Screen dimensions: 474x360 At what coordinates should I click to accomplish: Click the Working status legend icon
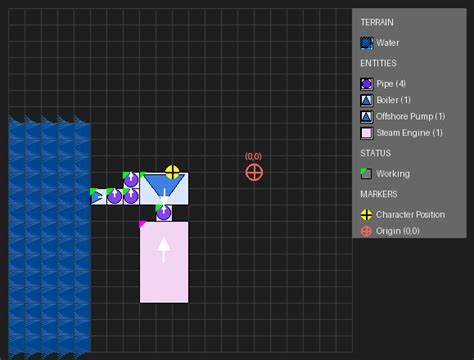pyautogui.click(x=366, y=174)
